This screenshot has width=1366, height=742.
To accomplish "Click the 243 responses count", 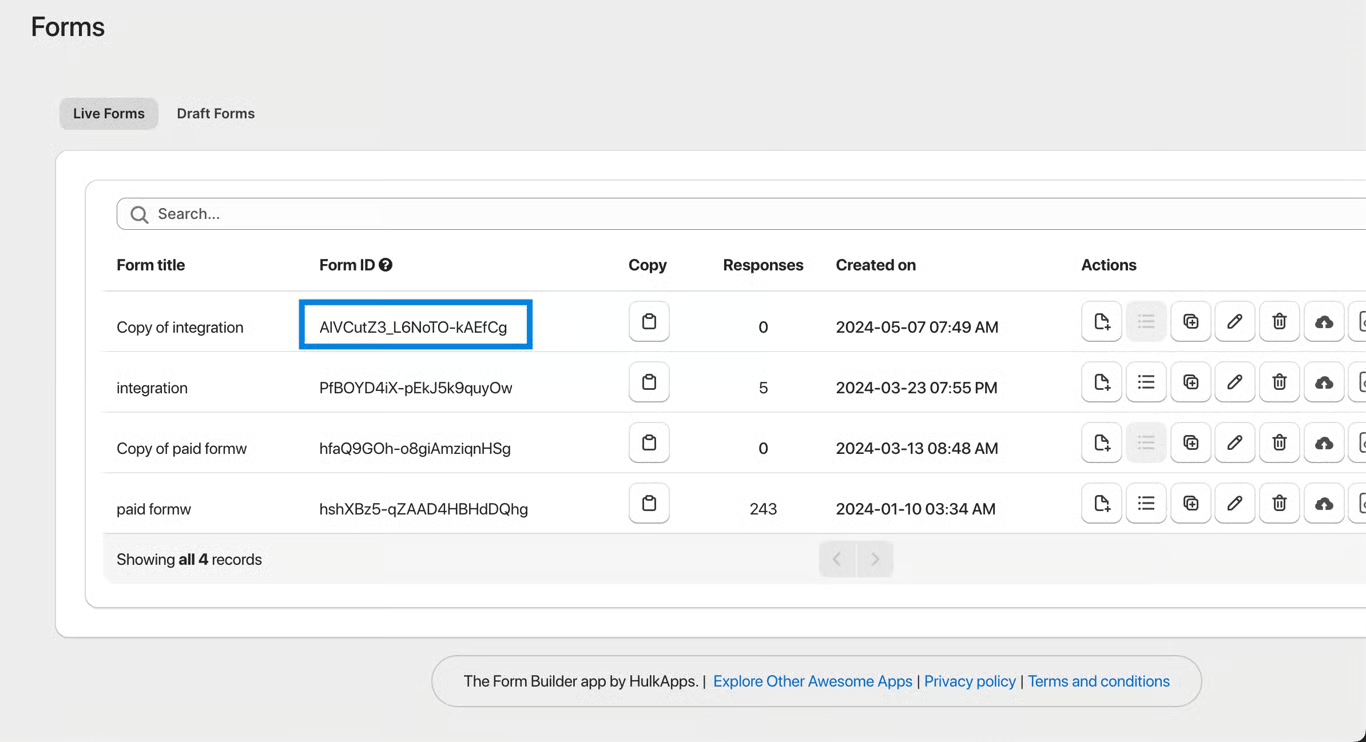I will (763, 509).
